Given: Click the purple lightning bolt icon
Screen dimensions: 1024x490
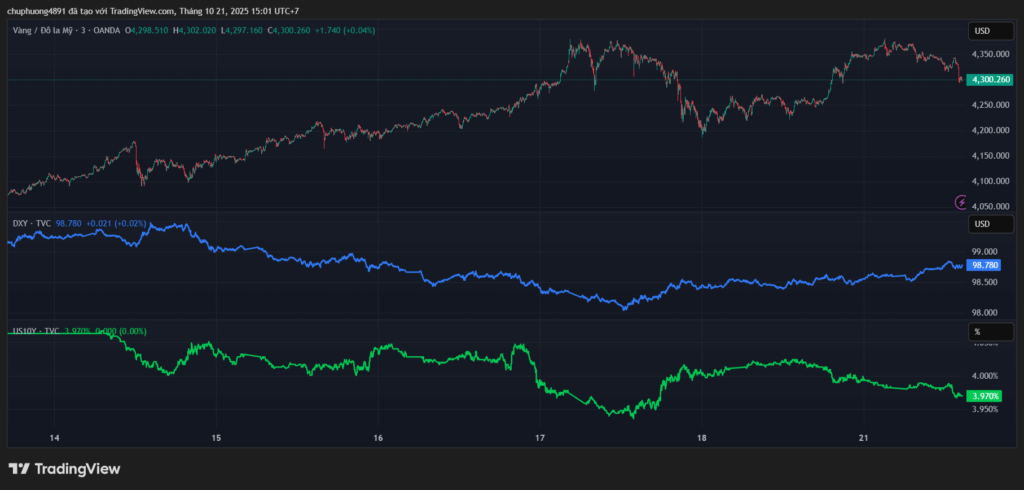Looking at the screenshot, I should 961,202.
